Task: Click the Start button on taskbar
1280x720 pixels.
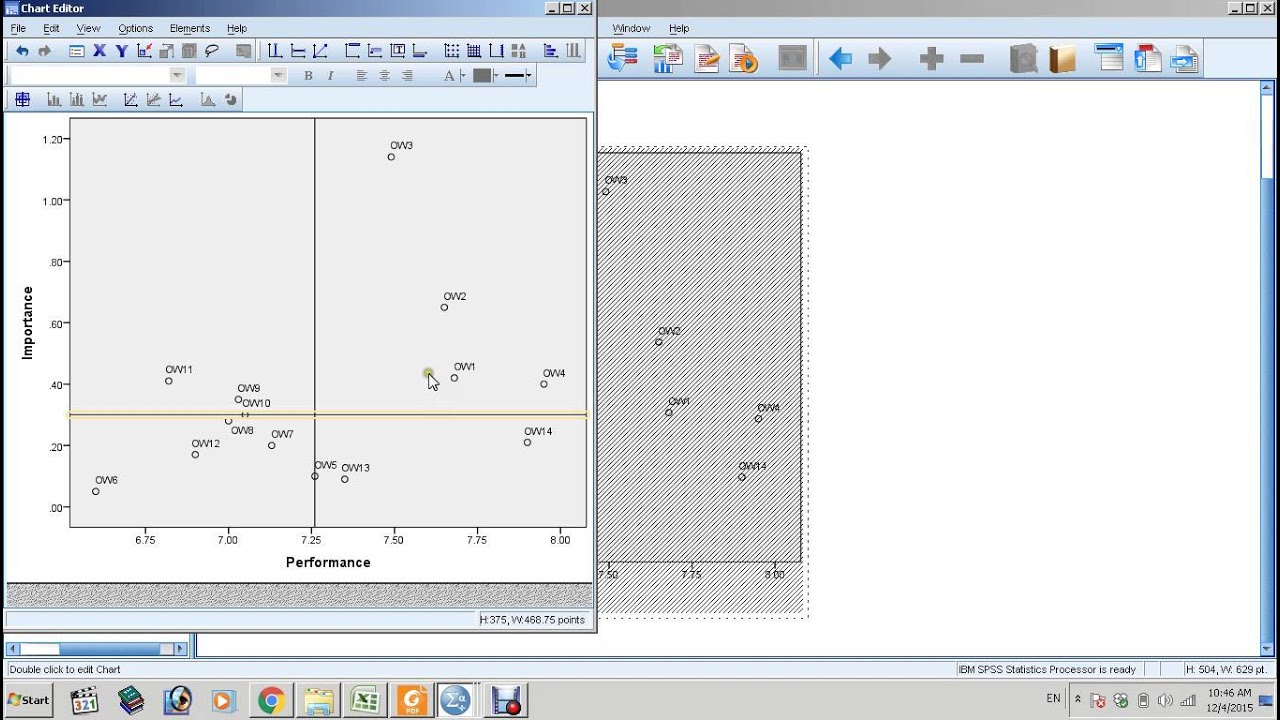Action: click(x=28, y=700)
